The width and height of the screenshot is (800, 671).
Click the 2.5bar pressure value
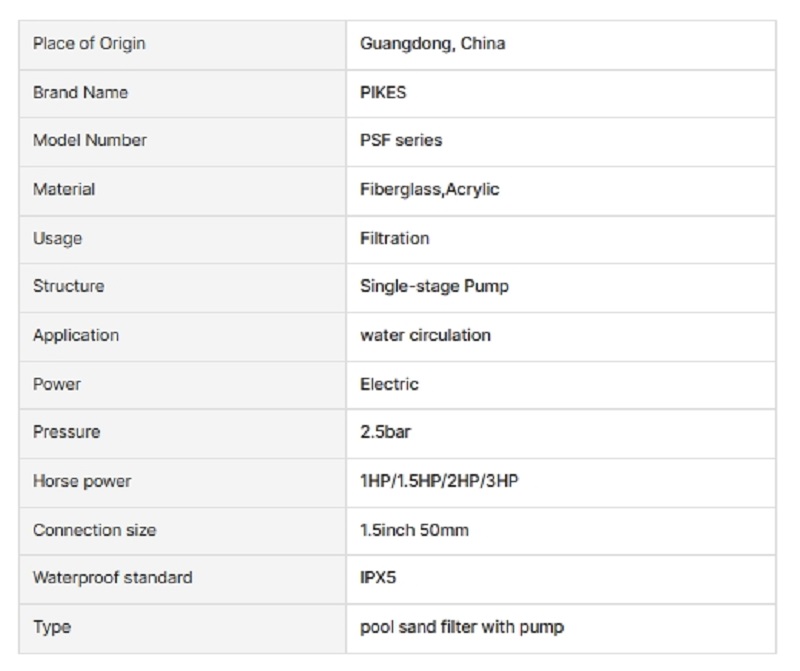point(385,433)
